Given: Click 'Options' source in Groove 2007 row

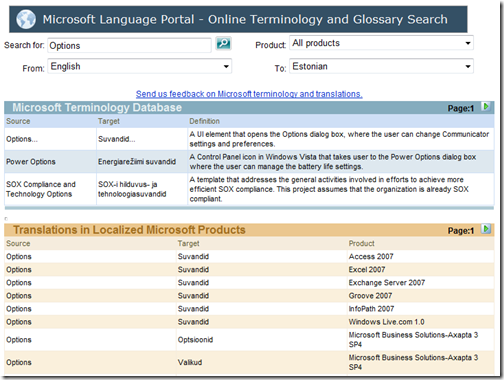Looking at the screenshot, I should [19, 296].
